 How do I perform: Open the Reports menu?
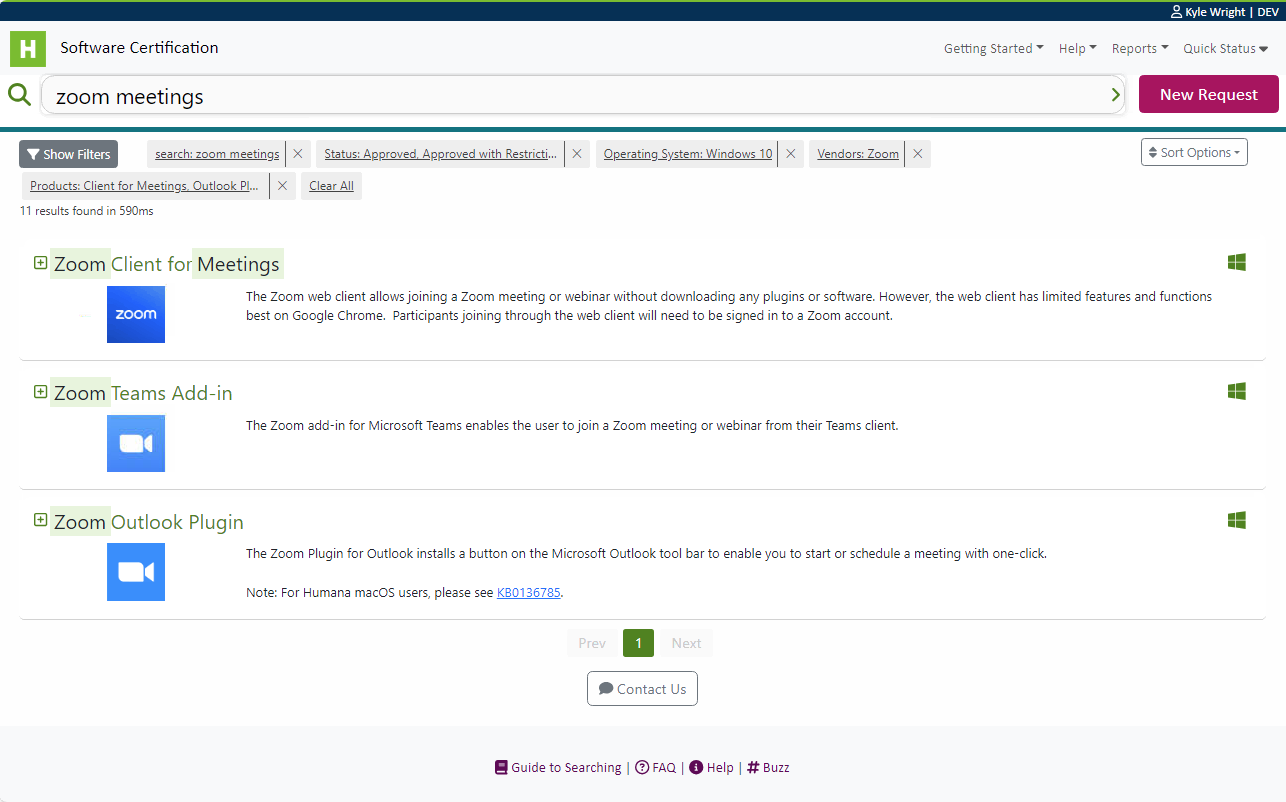(x=1140, y=48)
